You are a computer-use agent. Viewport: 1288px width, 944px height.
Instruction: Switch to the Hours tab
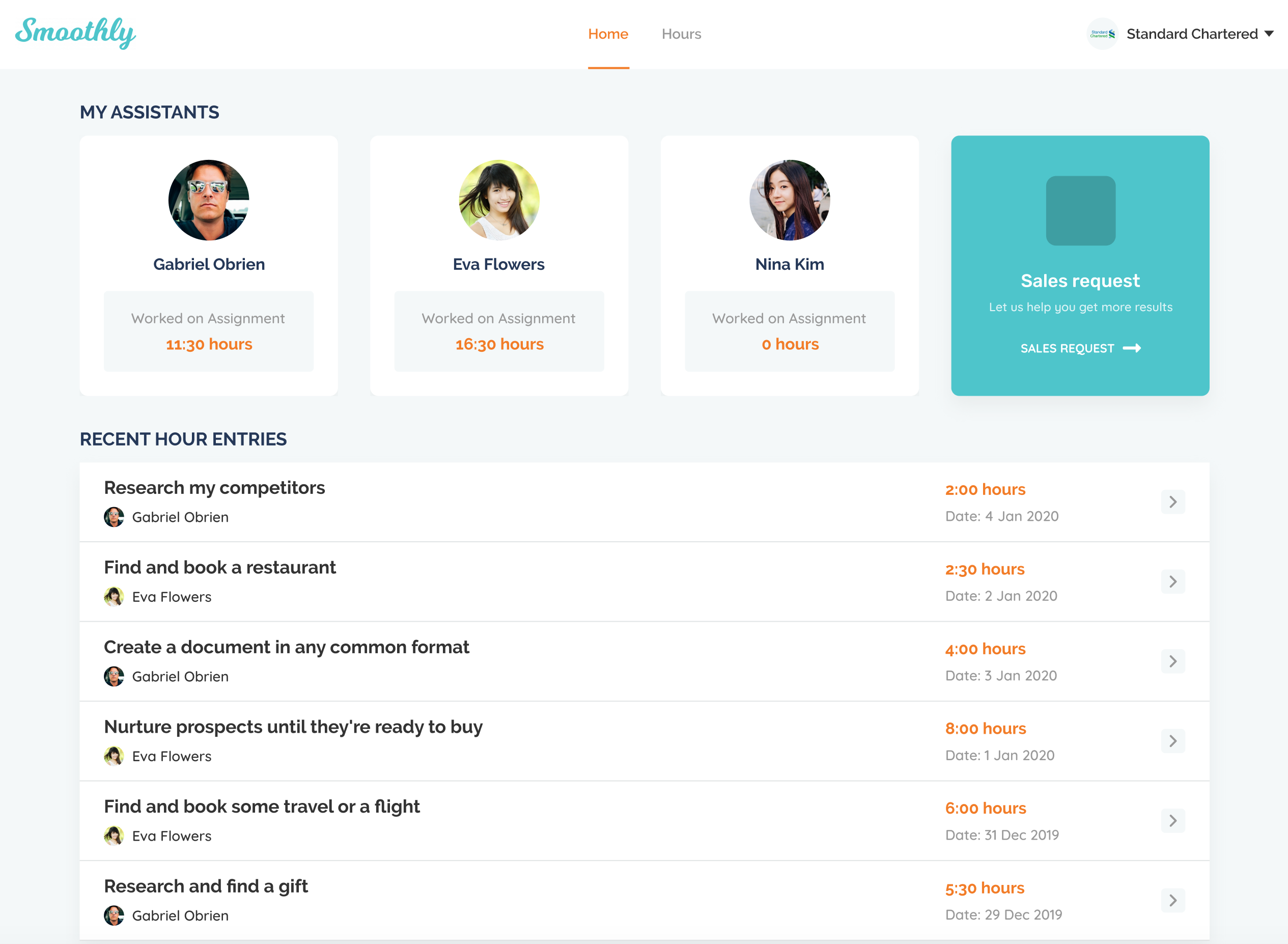pyautogui.click(x=681, y=34)
